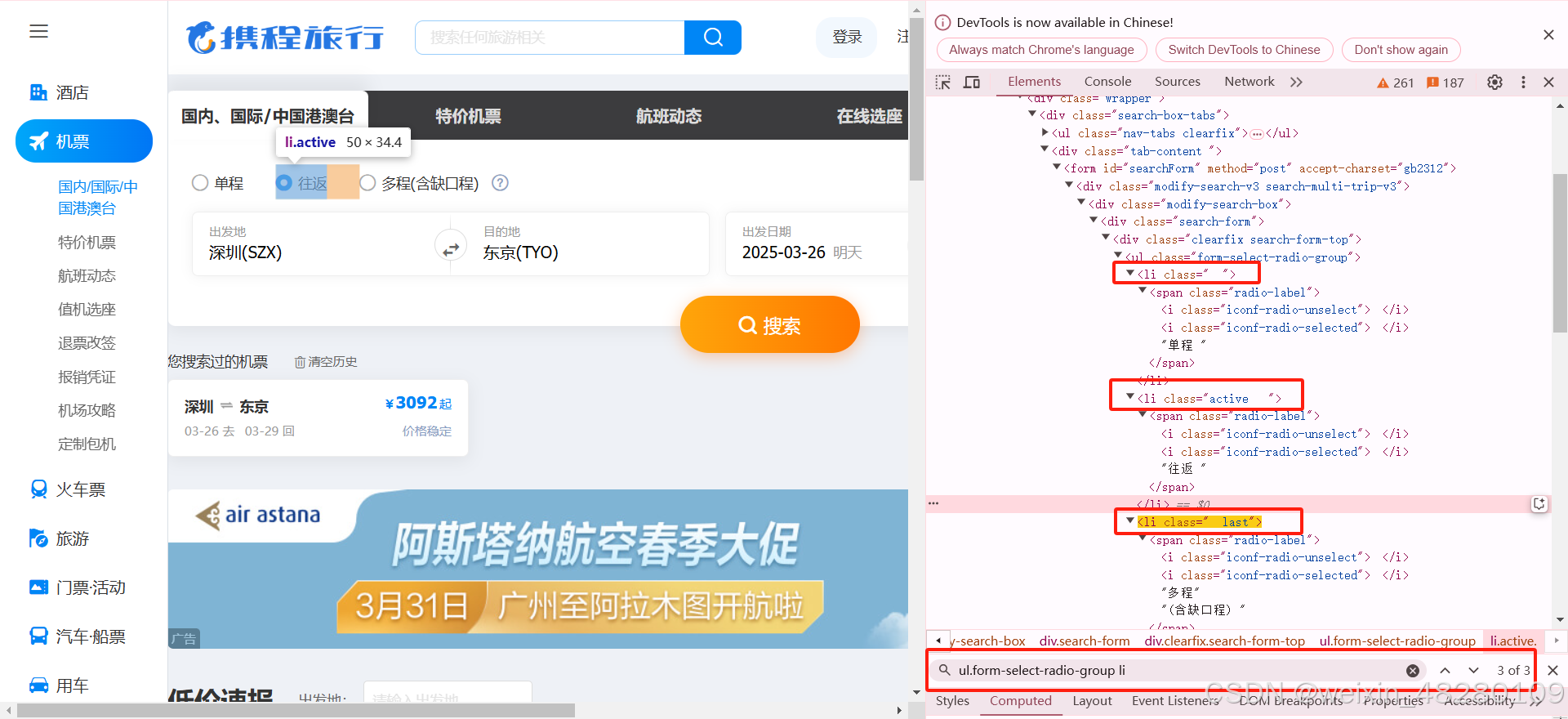This screenshot has height=719, width=1568.
Task: Click Always match Chrome's language button
Action: point(1041,50)
